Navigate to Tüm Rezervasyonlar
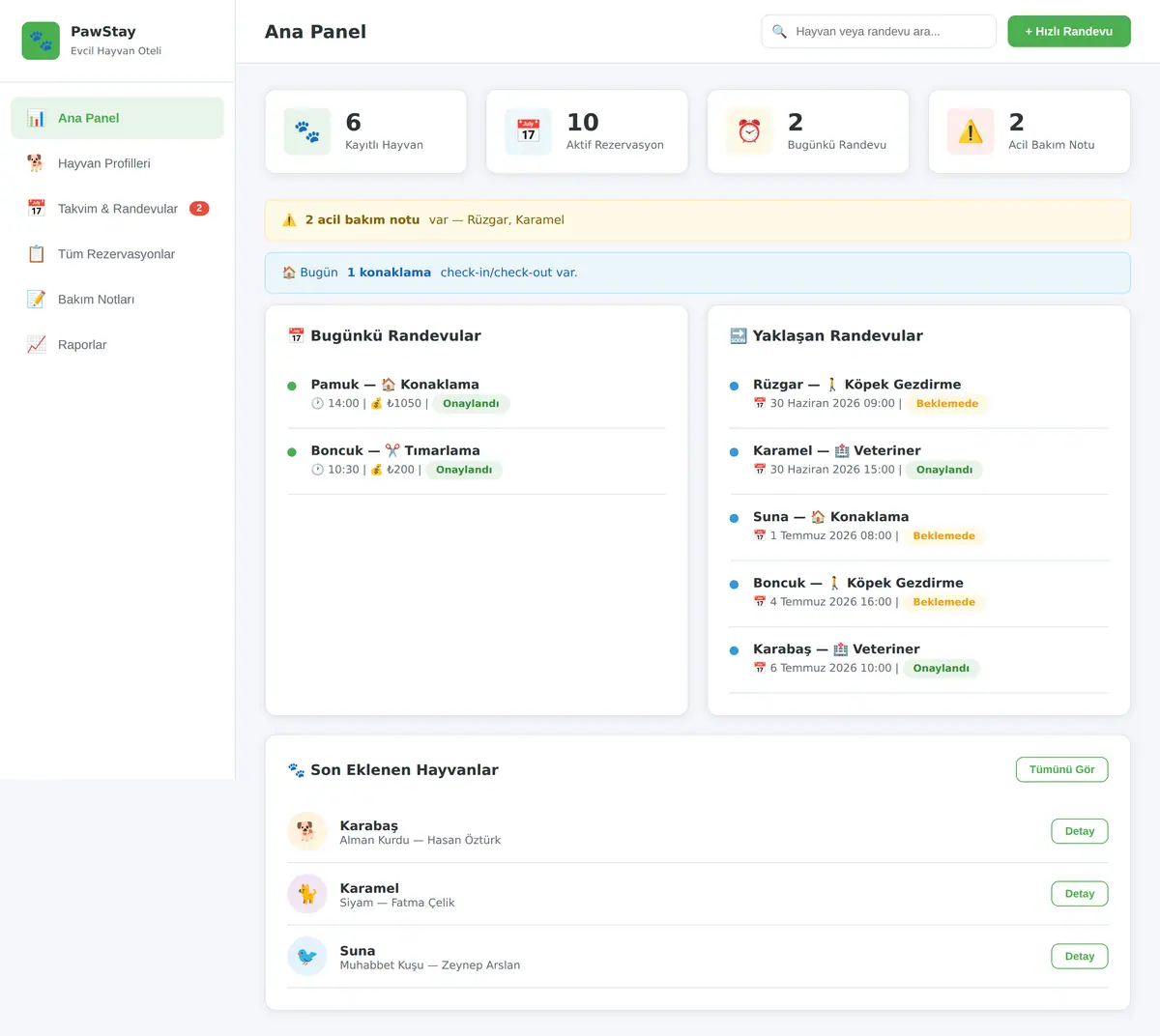The image size is (1160, 1036). click(117, 254)
